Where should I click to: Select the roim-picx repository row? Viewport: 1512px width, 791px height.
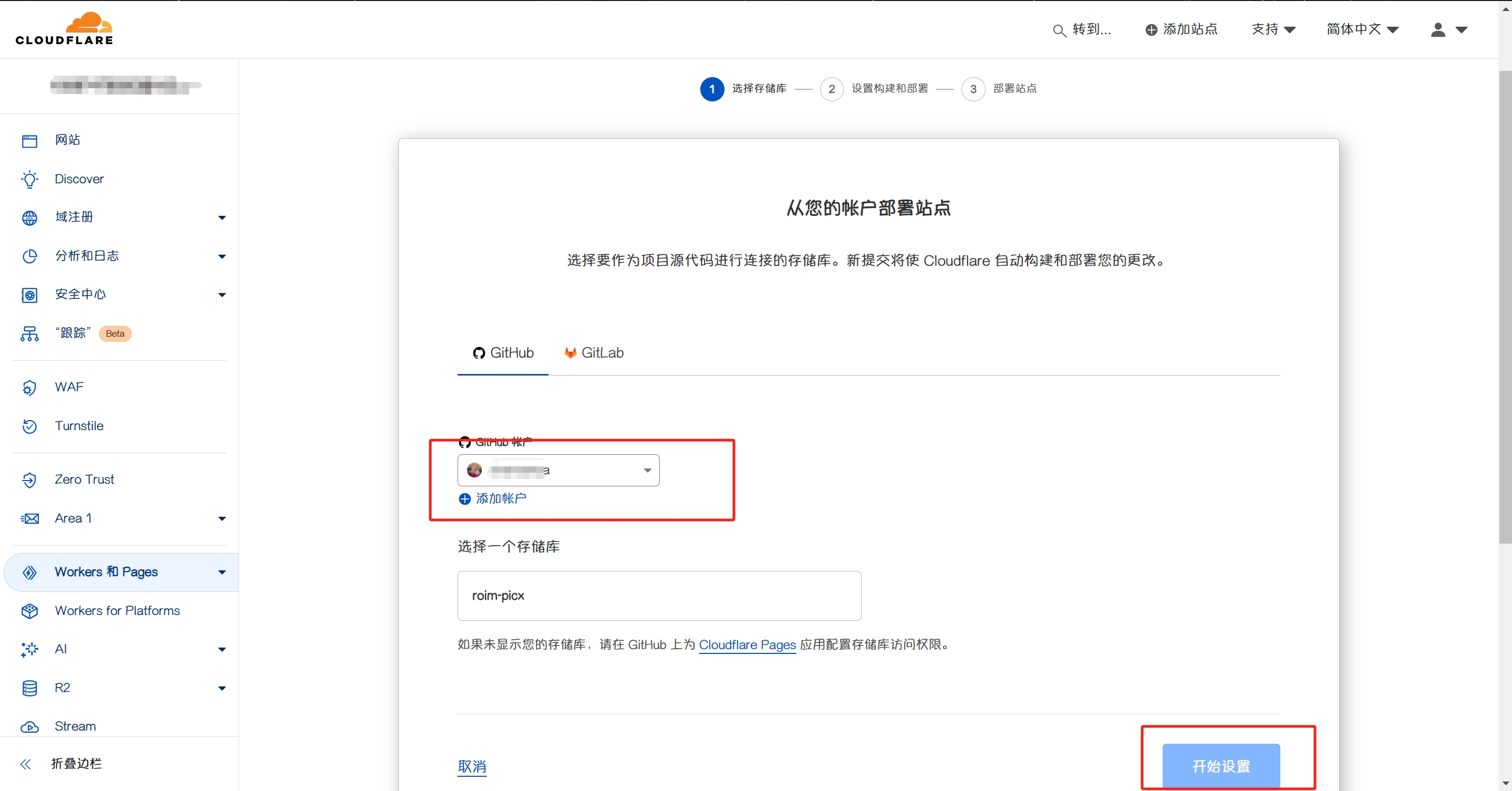click(659, 596)
